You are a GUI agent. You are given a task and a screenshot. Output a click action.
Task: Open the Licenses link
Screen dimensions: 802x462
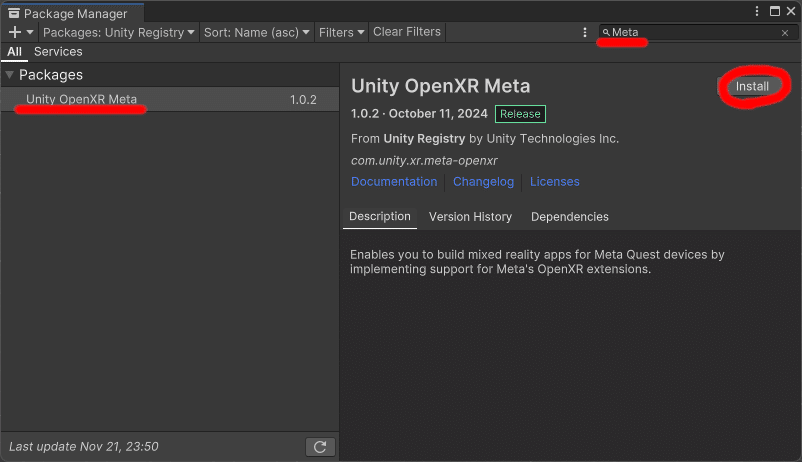[554, 182]
